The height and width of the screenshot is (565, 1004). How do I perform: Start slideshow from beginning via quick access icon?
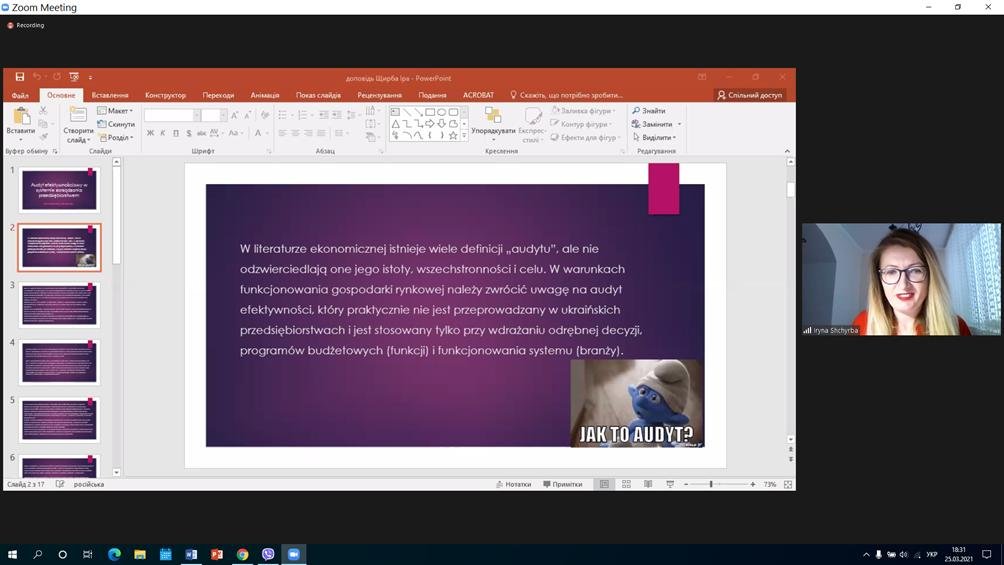pos(74,77)
